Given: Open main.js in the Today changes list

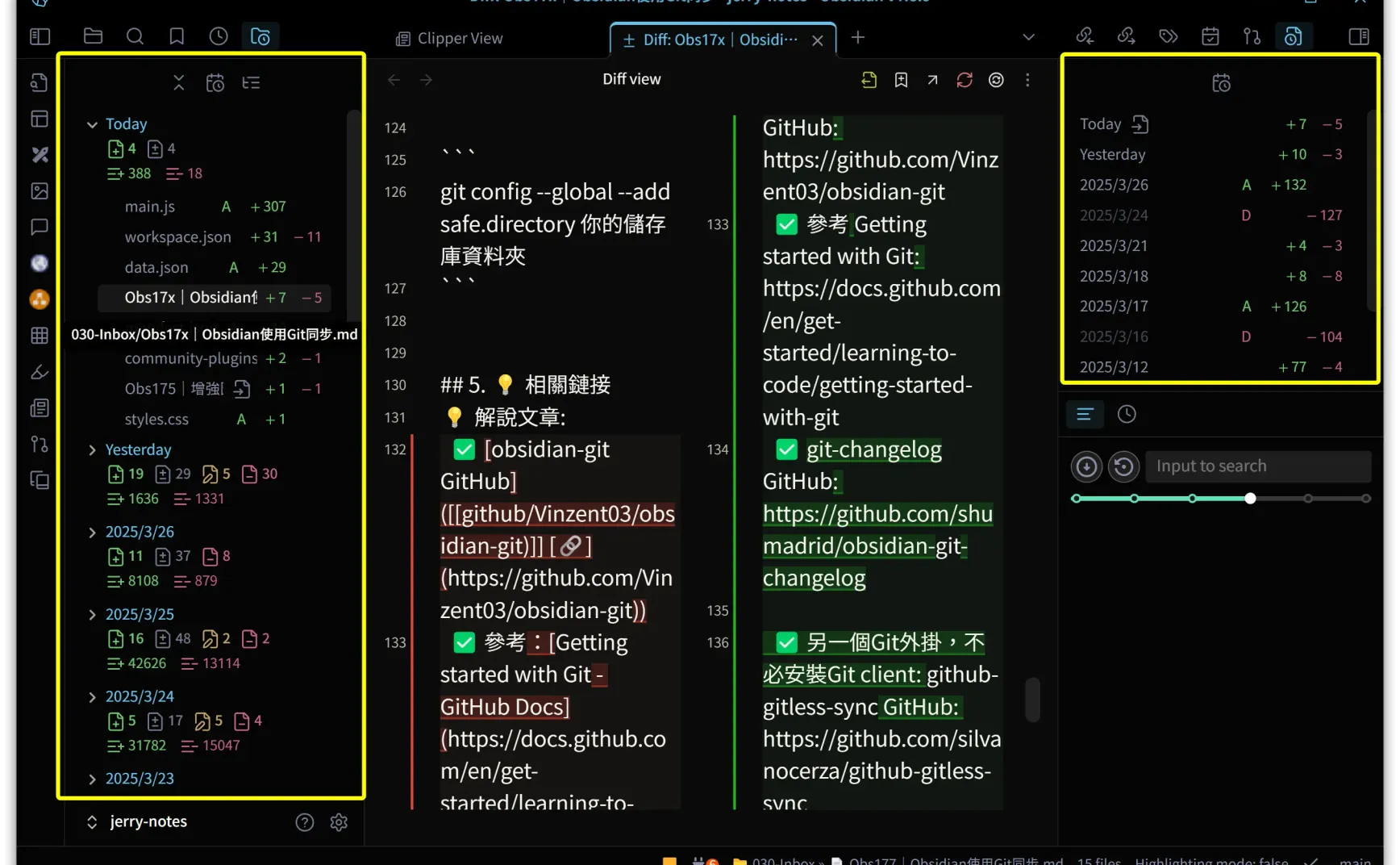Looking at the screenshot, I should 215,207.
